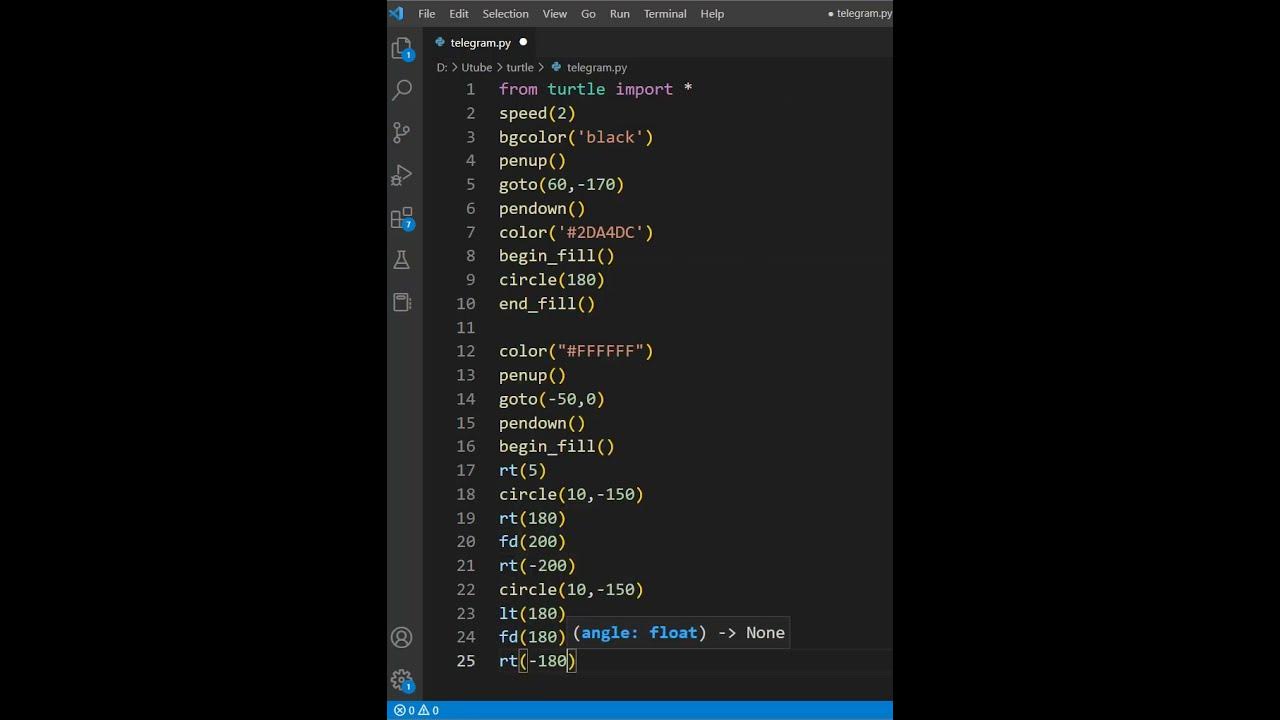Click the bgcolor('black') code line

click(576, 137)
